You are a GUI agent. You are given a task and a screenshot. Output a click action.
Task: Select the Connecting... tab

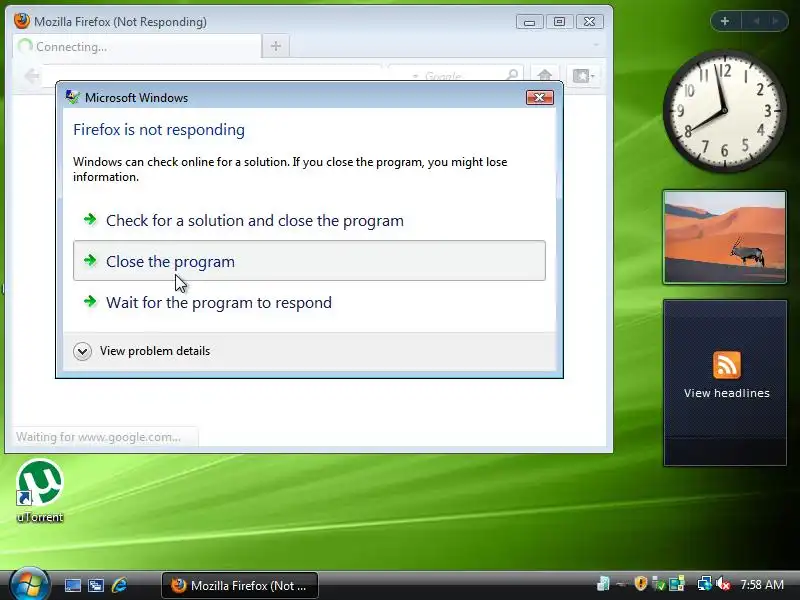(137, 46)
